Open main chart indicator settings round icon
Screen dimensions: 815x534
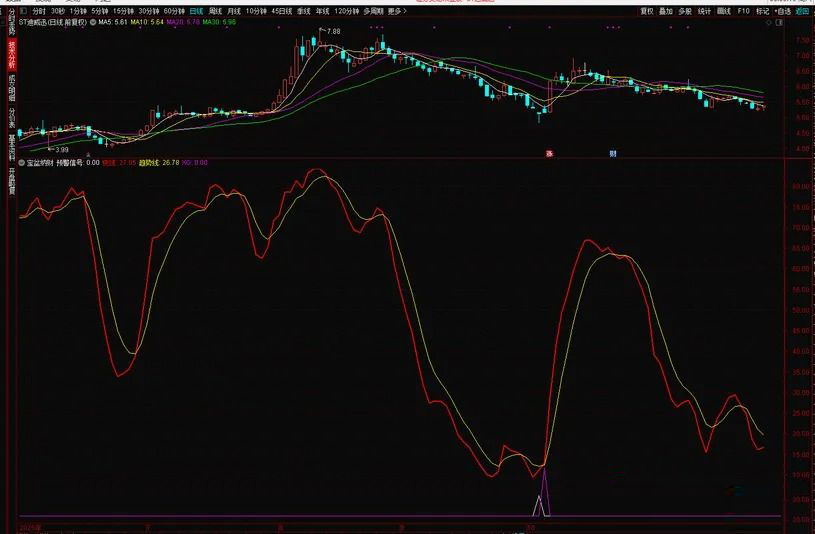[x=93, y=22]
